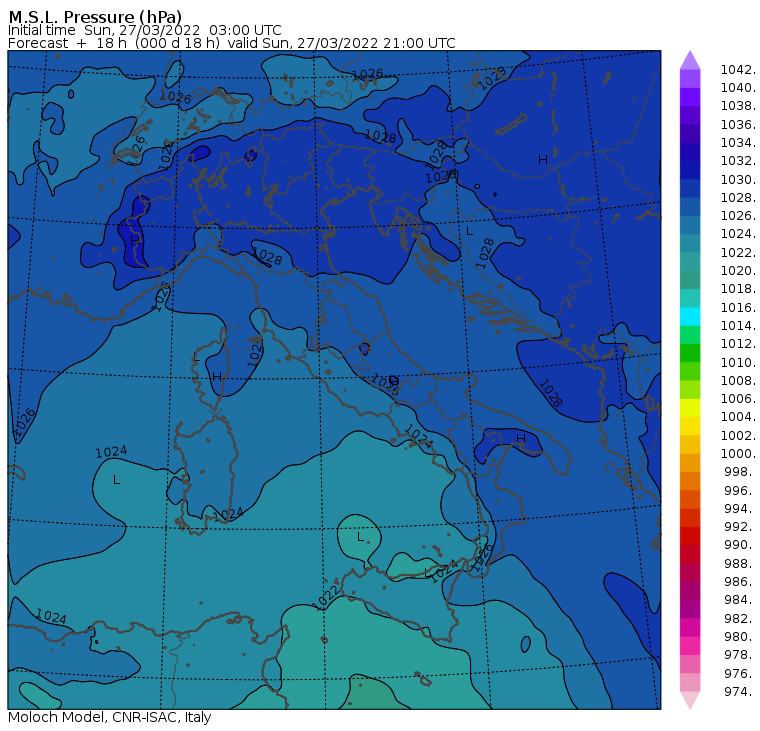Click the '1022' contour label near Tunisia
Viewport: 760px width, 731px height.
(327, 597)
